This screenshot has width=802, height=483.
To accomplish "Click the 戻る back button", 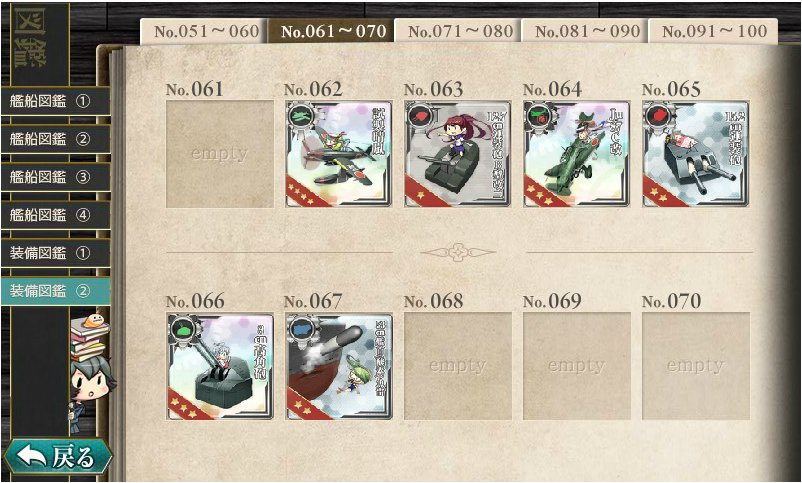I will click(57, 457).
